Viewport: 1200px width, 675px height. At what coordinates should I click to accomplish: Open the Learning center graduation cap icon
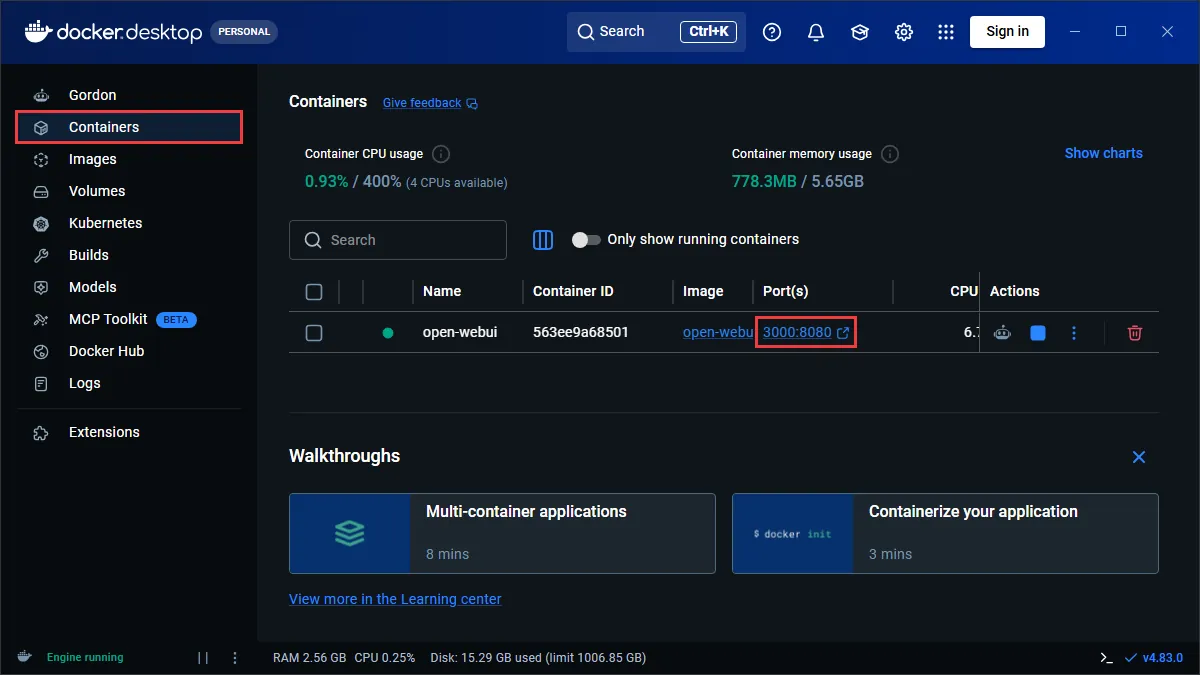pyautogui.click(x=860, y=32)
